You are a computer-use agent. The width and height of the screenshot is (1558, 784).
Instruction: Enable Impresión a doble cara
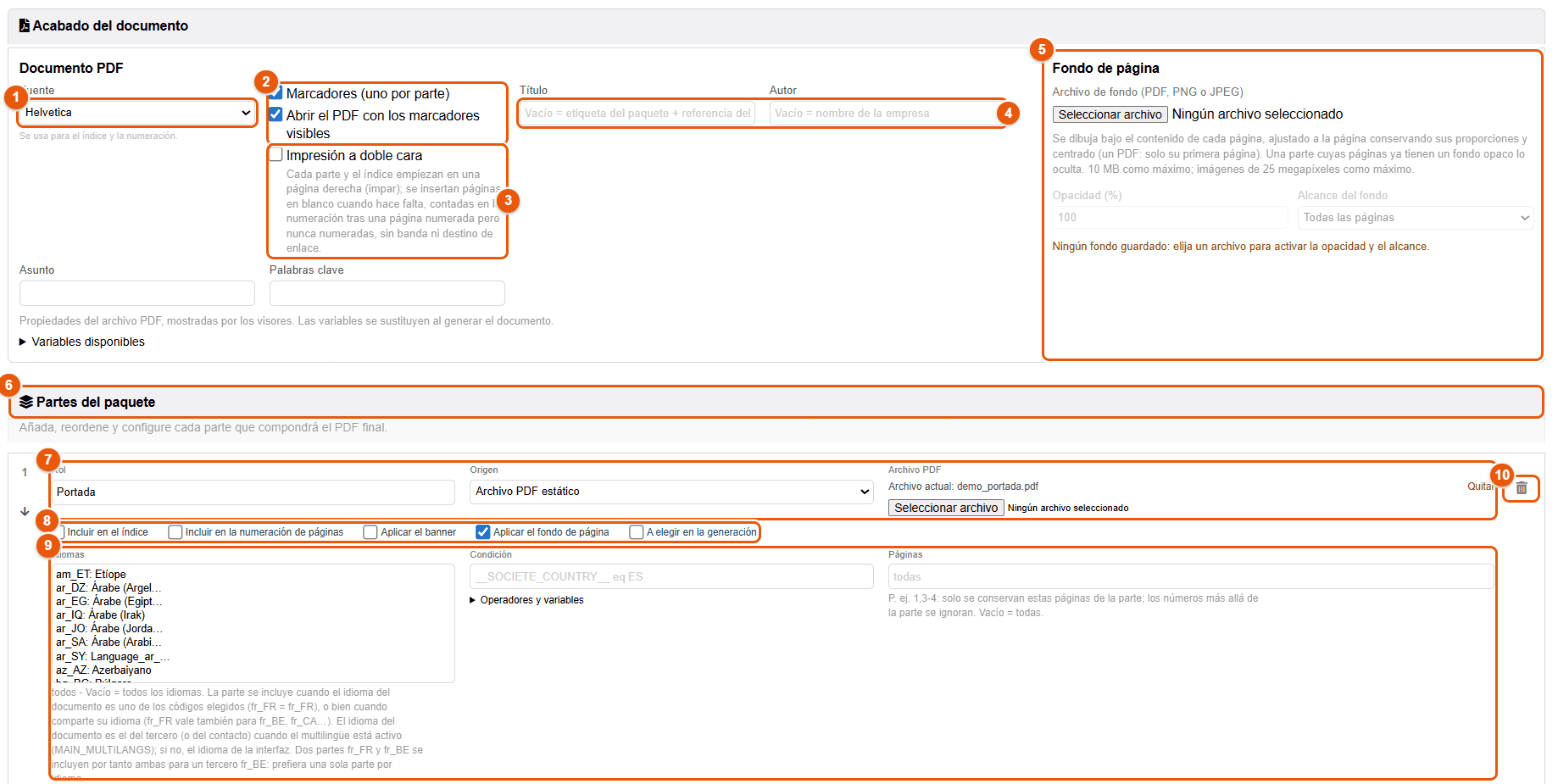(275, 155)
